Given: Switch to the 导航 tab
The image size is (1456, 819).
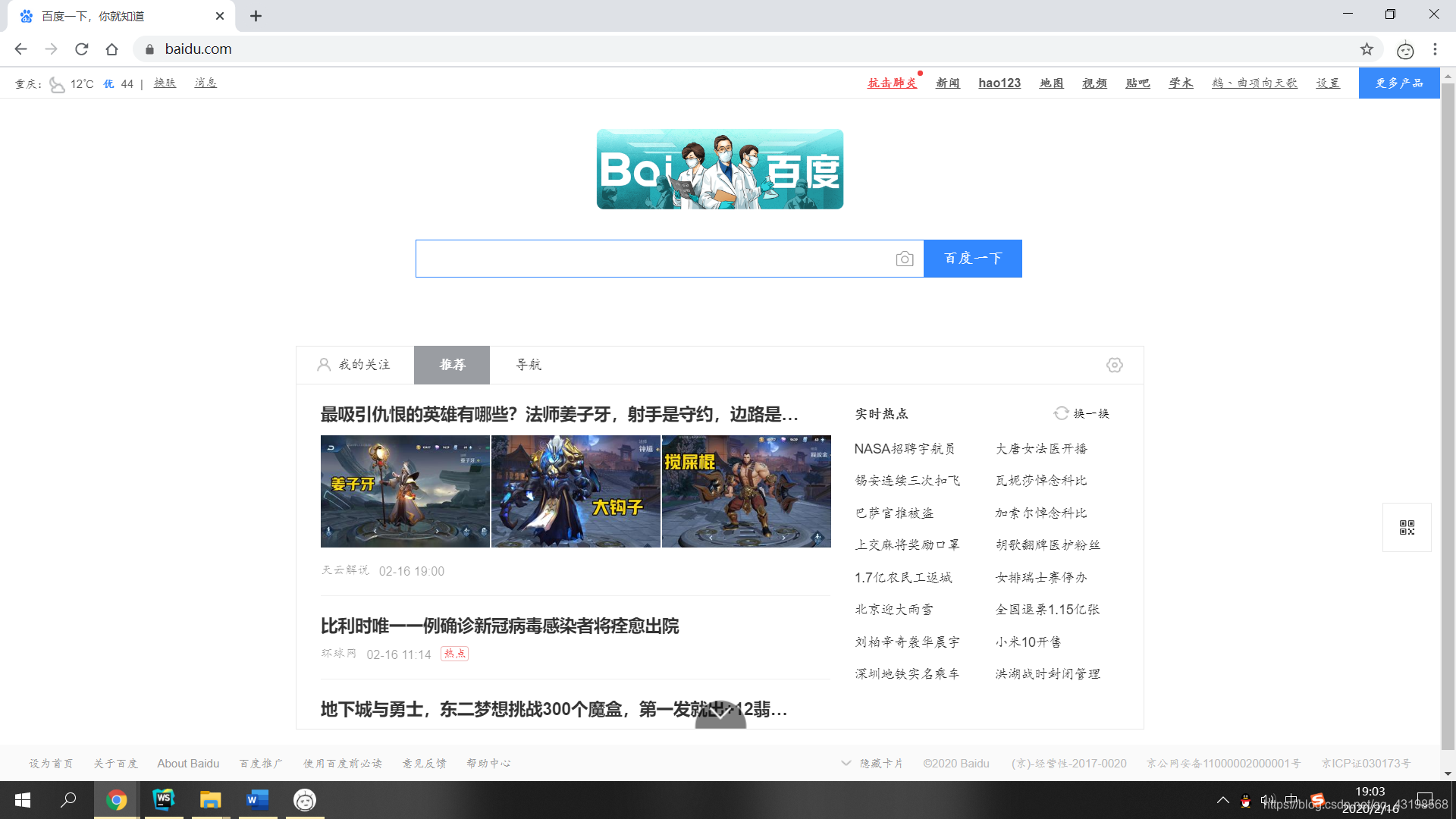Looking at the screenshot, I should (529, 365).
